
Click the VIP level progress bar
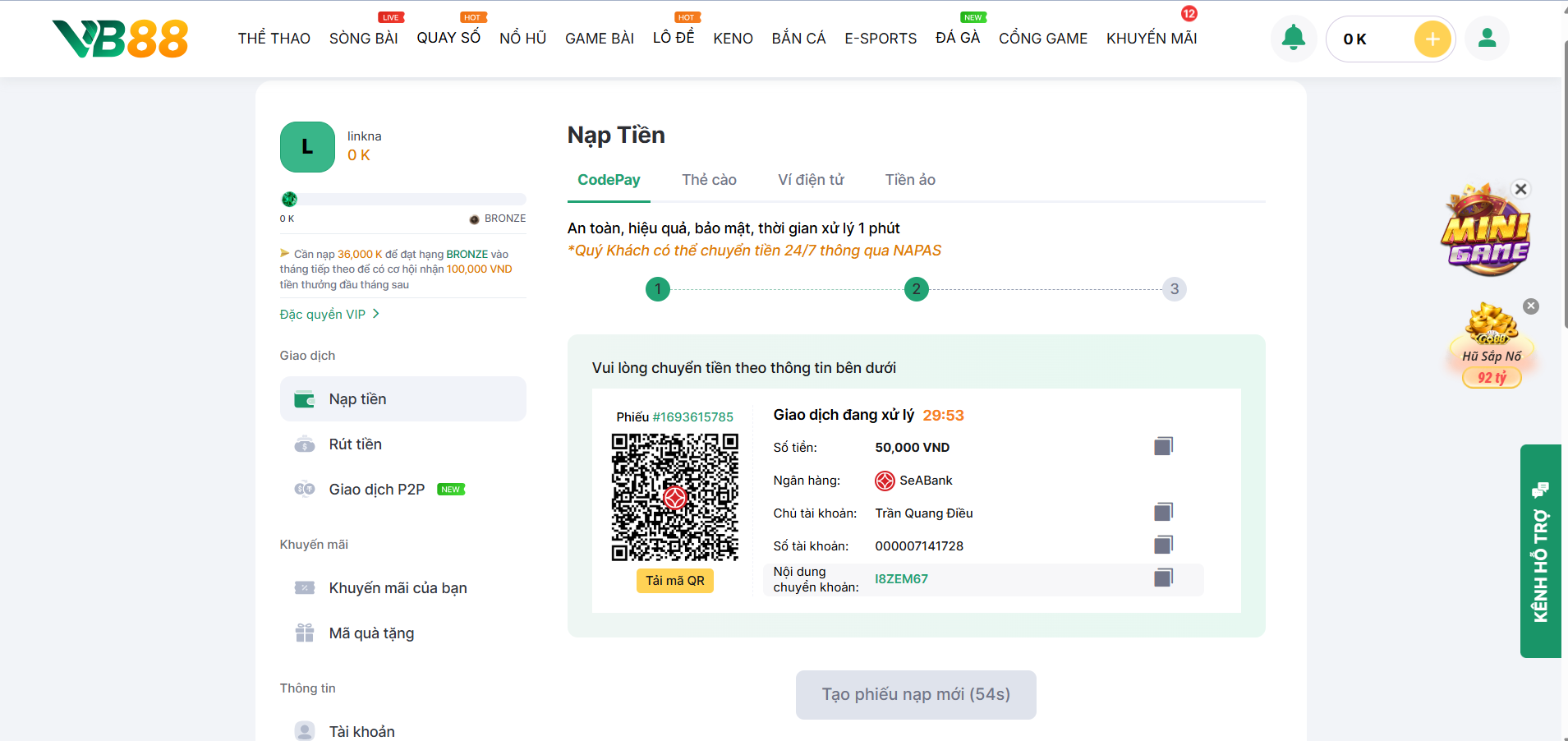402,200
